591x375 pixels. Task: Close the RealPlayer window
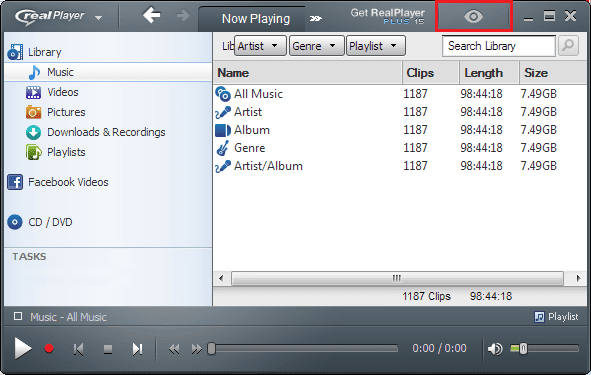pyautogui.click(x=571, y=16)
